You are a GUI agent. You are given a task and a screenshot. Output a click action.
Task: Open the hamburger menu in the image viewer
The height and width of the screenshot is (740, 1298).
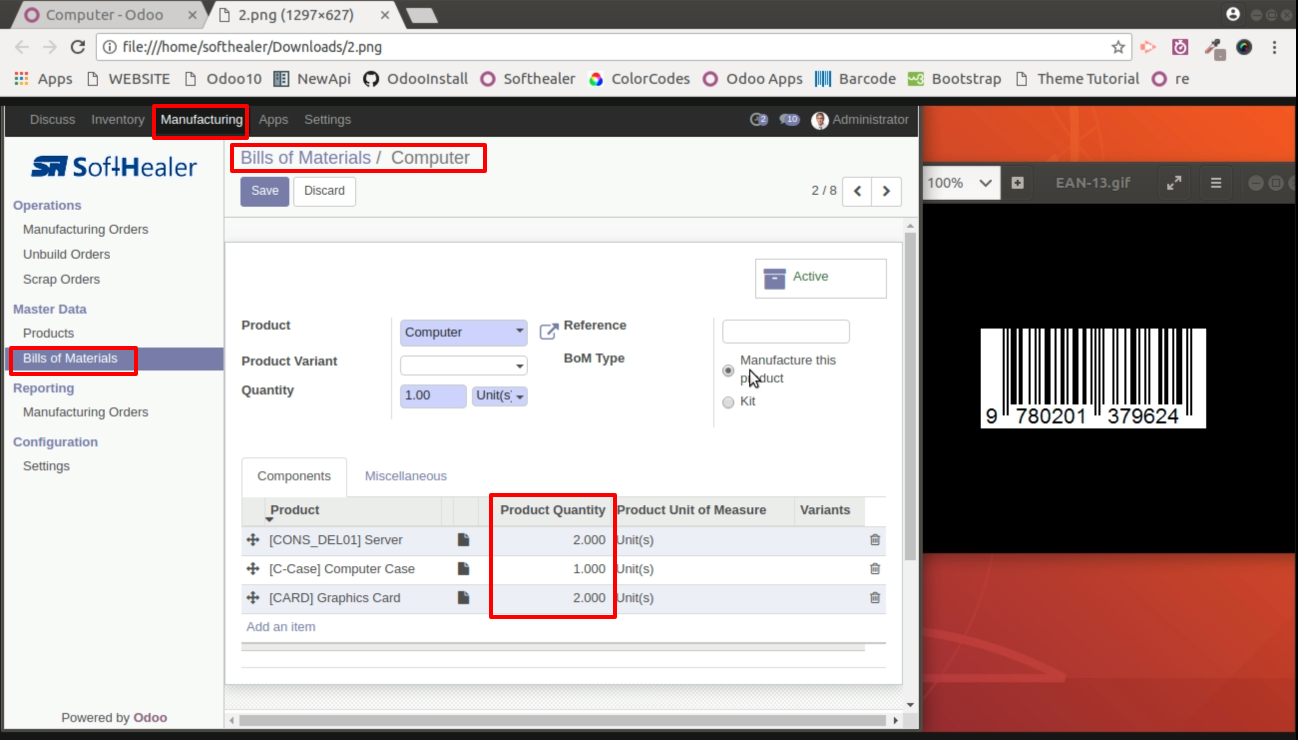pyautogui.click(x=1216, y=183)
